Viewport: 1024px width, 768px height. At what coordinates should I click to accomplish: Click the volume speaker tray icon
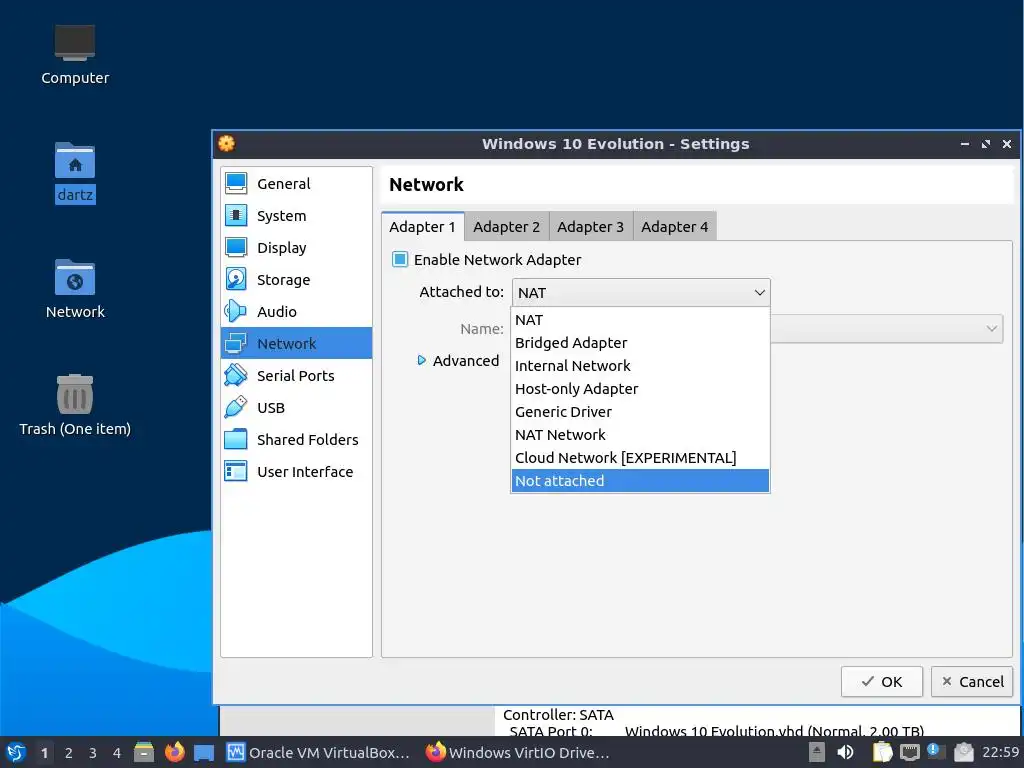(845, 753)
